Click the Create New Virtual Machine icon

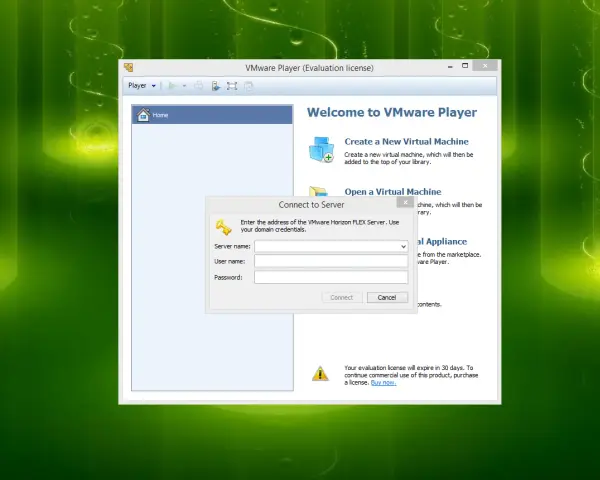click(x=321, y=150)
